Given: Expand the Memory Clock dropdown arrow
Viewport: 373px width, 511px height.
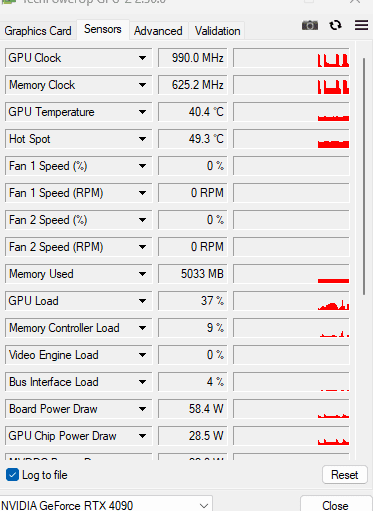Looking at the screenshot, I should 142,85.
